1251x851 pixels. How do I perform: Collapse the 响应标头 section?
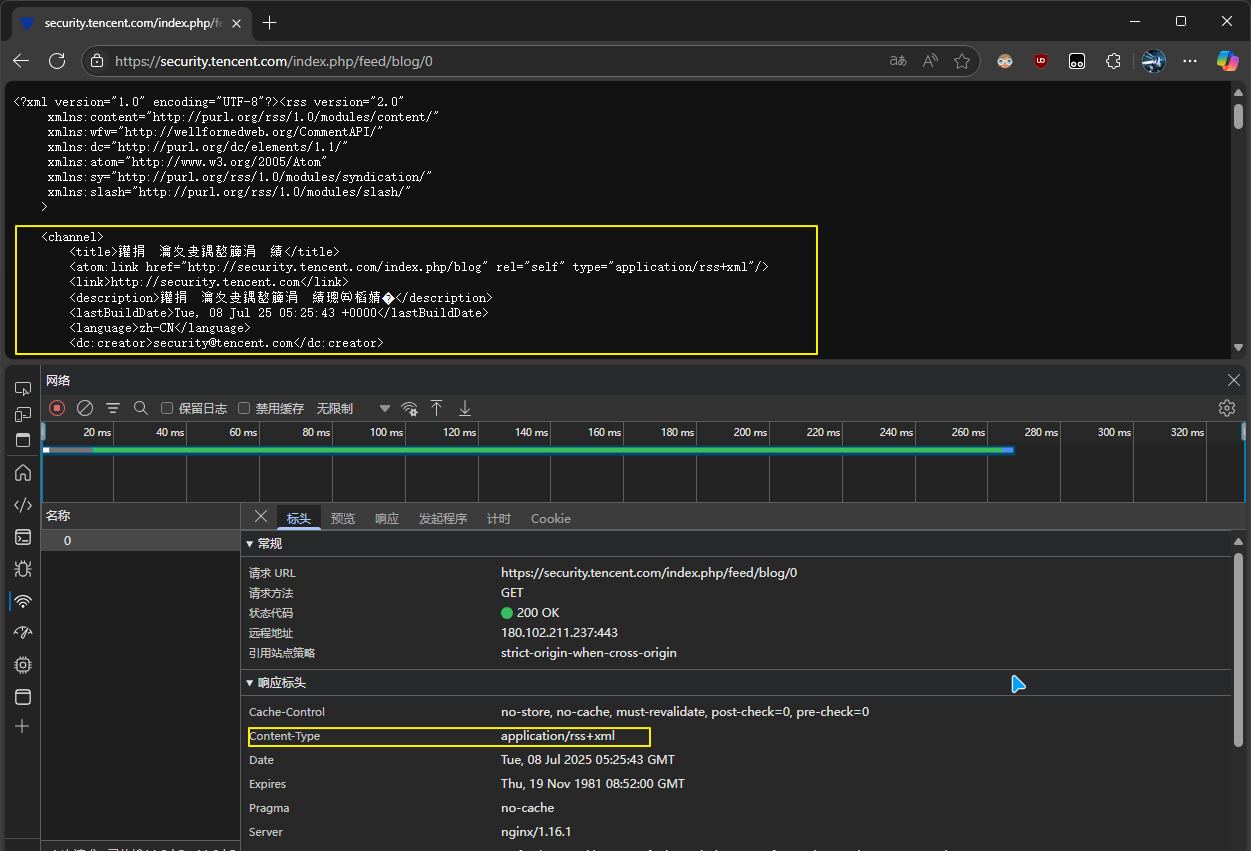click(x=250, y=683)
